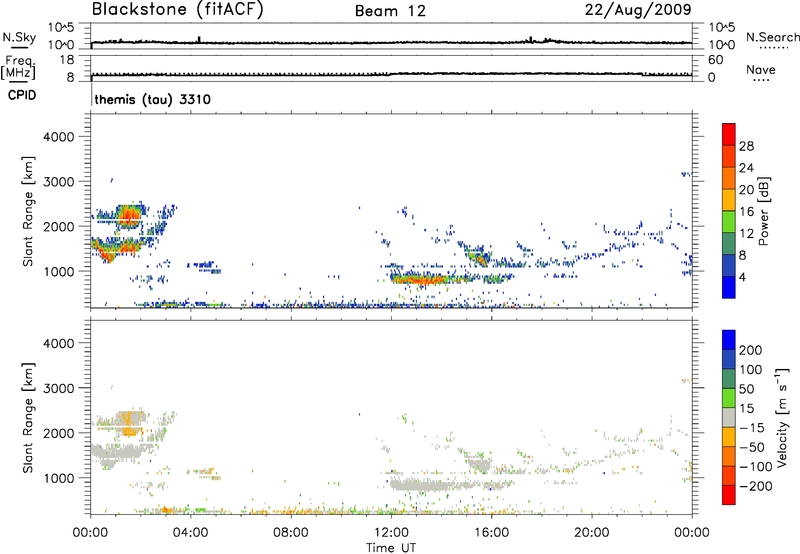Click the Velocity colorbar value '50'
The height and width of the screenshot is (554, 800).
click(746, 389)
